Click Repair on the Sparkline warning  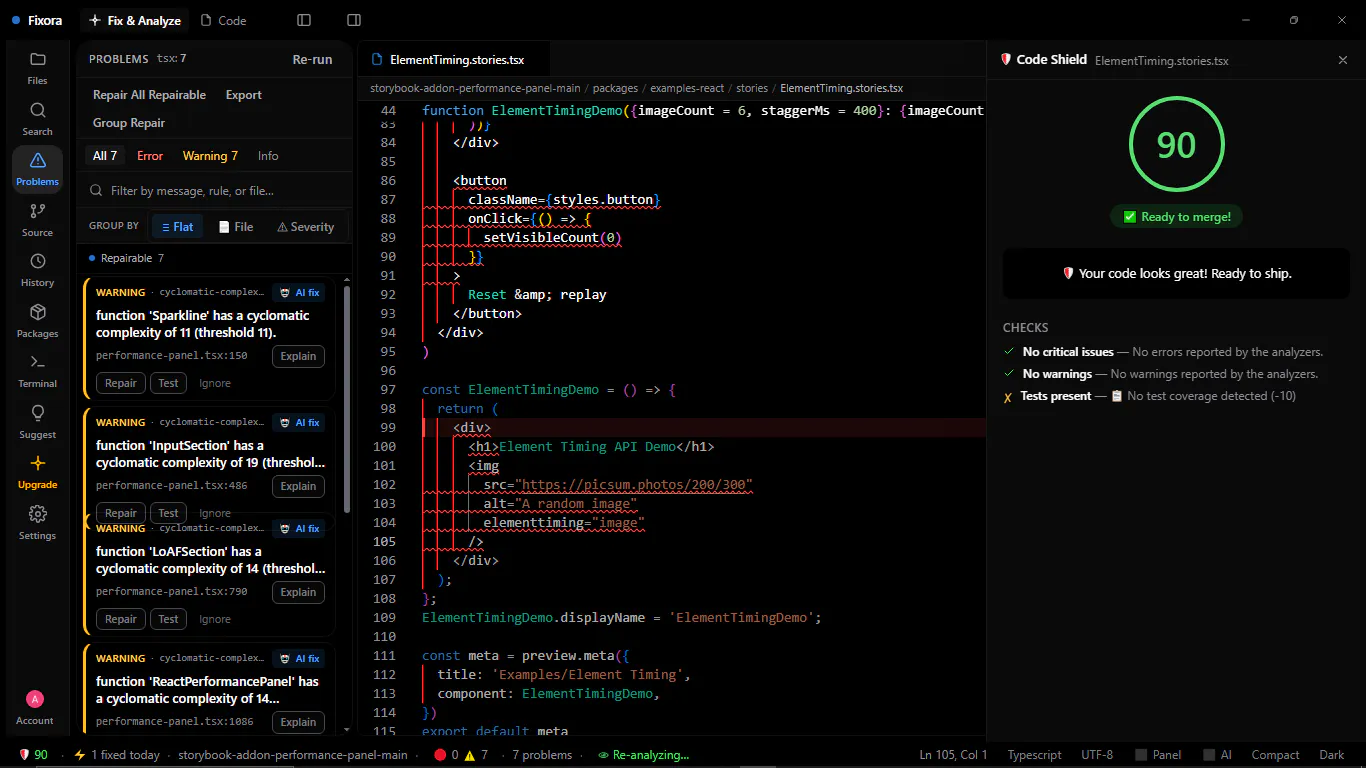pyautogui.click(x=121, y=383)
